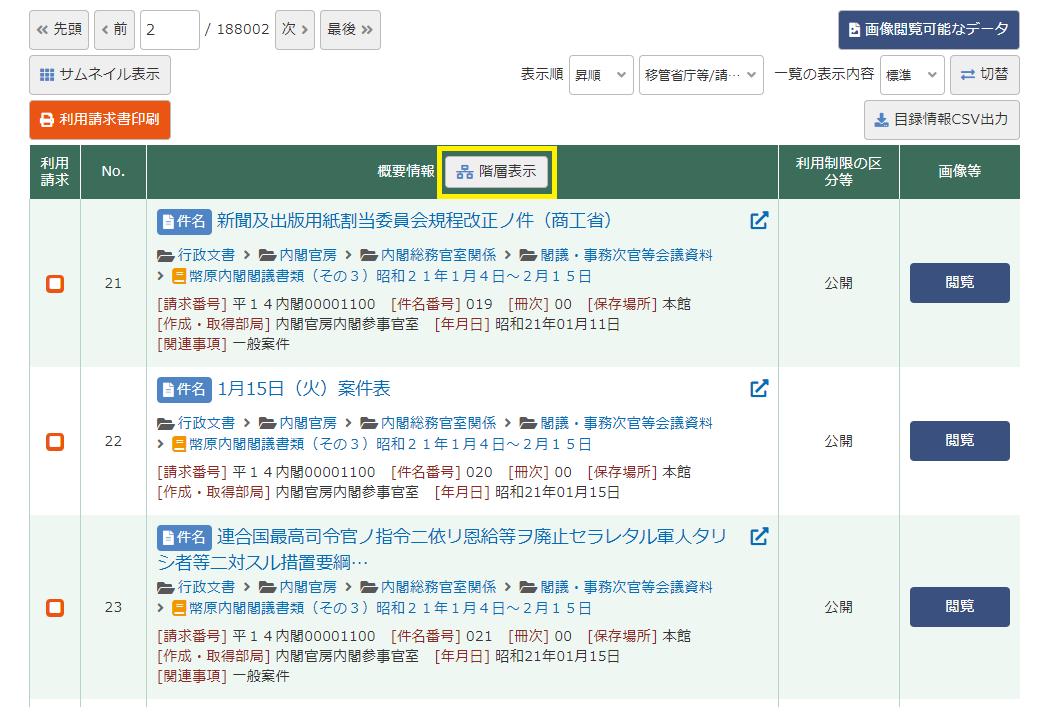
Task: Check the usage request box for No. 23
Action: [x=55, y=607]
